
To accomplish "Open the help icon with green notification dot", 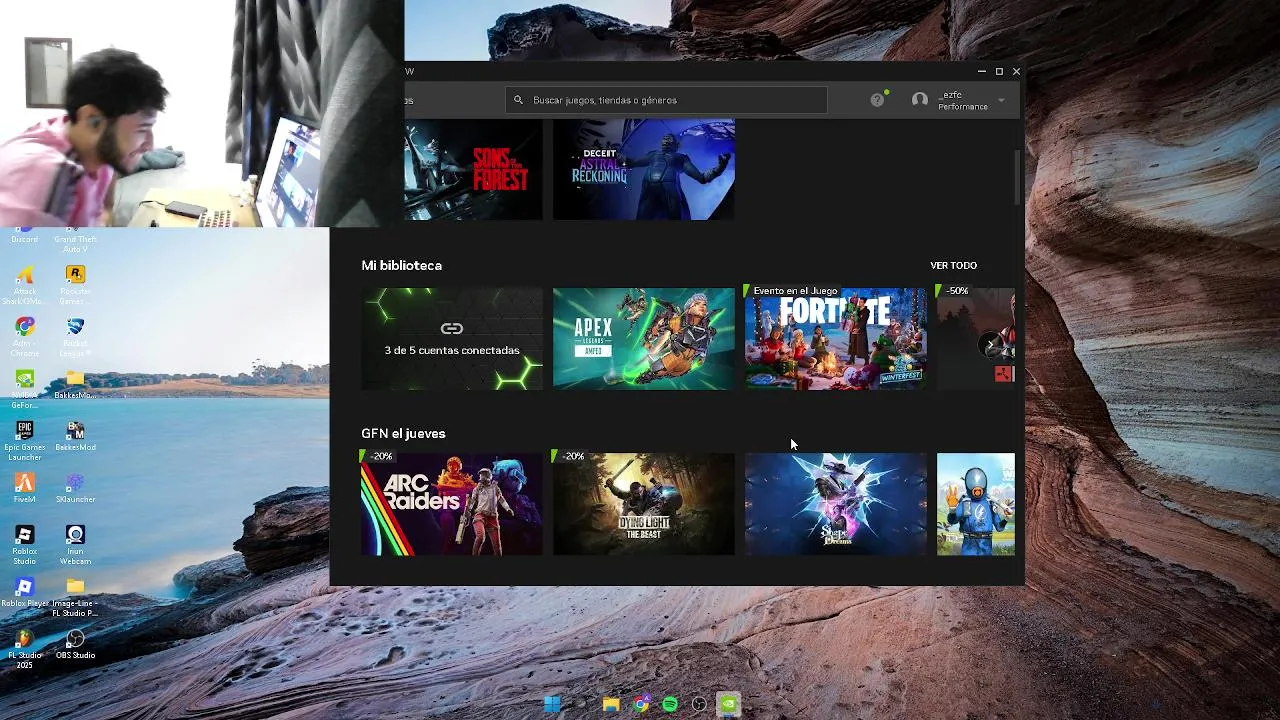I will click(878, 99).
